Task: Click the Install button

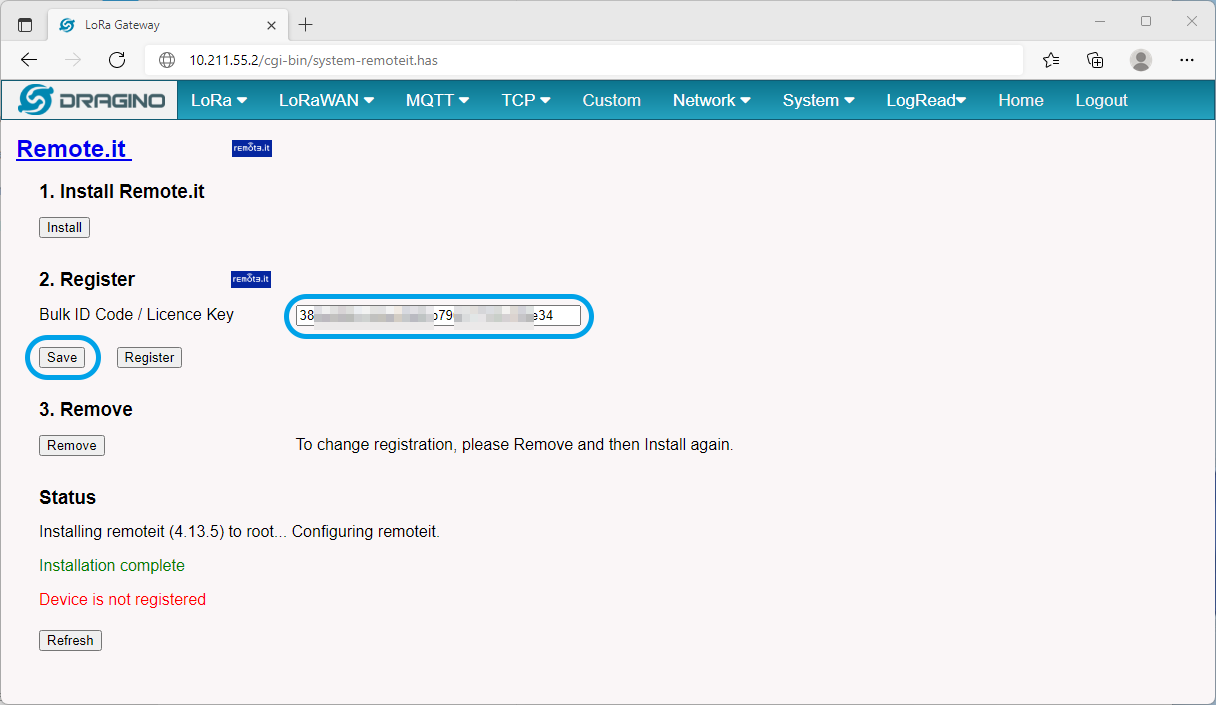Action: [65, 228]
